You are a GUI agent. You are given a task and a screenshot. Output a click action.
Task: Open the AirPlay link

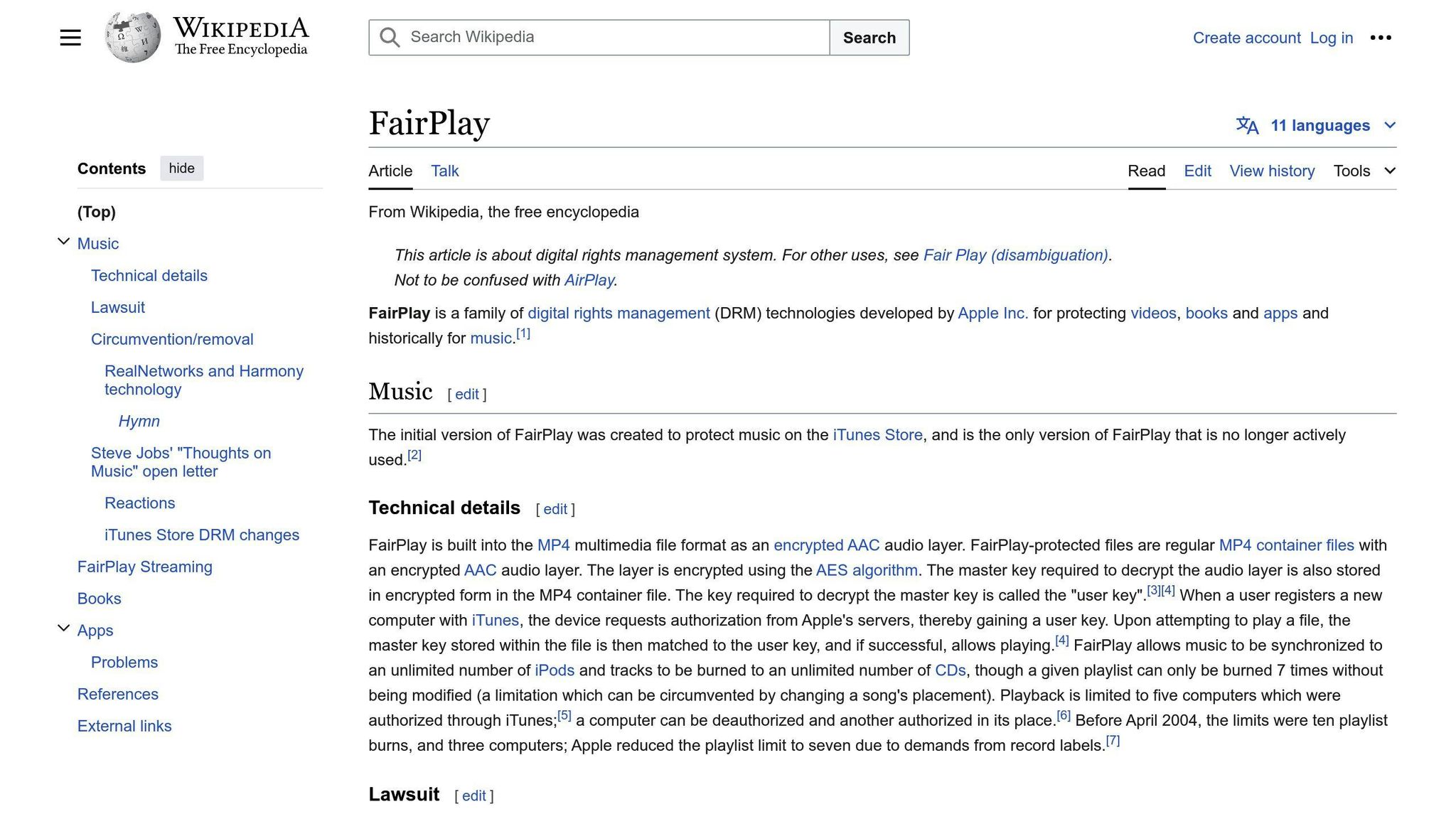(x=589, y=280)
